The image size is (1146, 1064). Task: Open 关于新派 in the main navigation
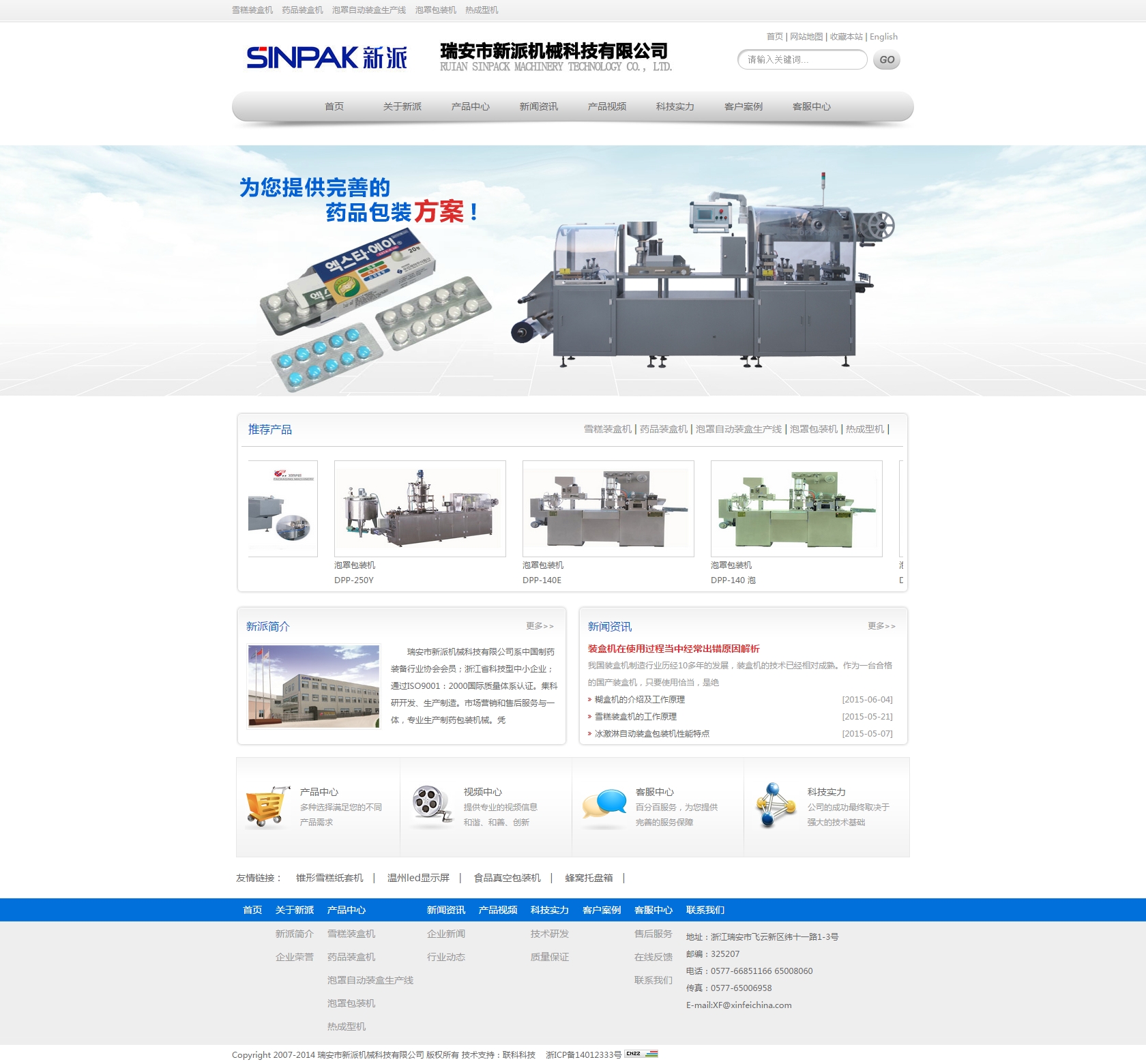click(402, 107)
